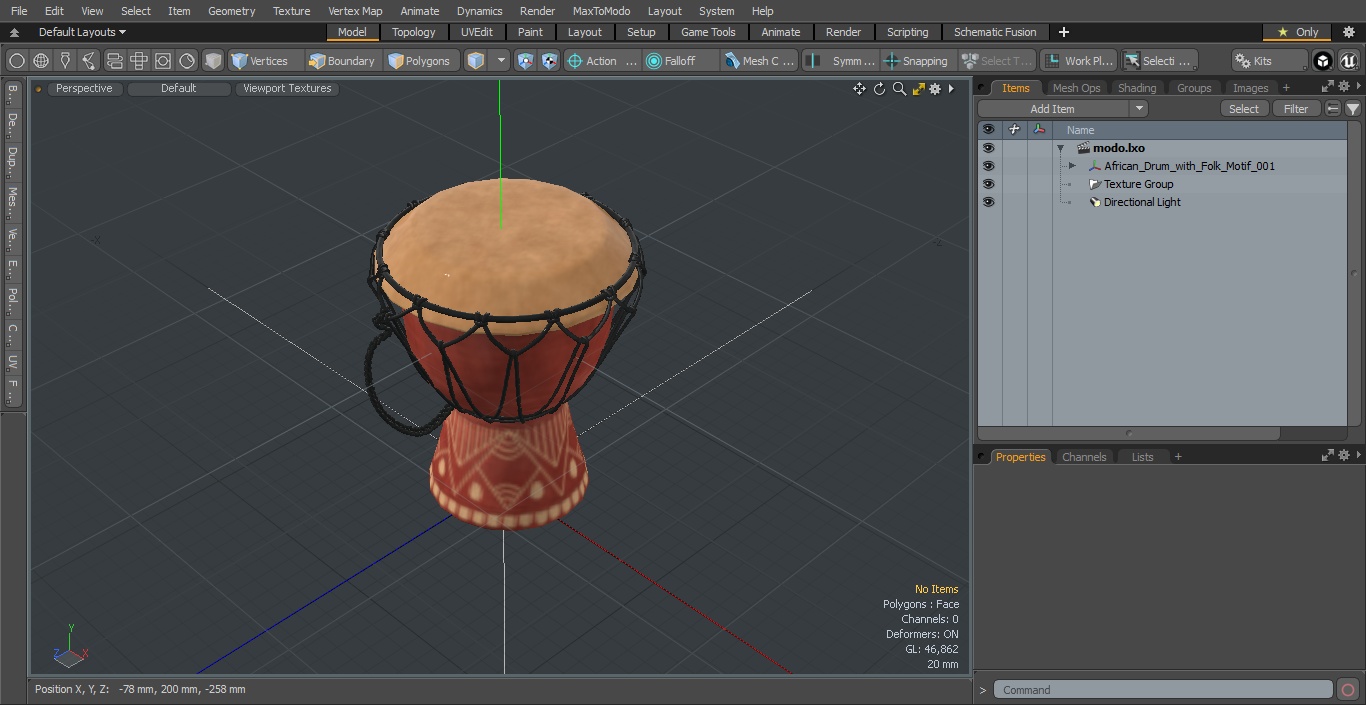Click the cross-shaped unwrap icon
Screen dimensions: 1366x705
click(x=139, y=61)
